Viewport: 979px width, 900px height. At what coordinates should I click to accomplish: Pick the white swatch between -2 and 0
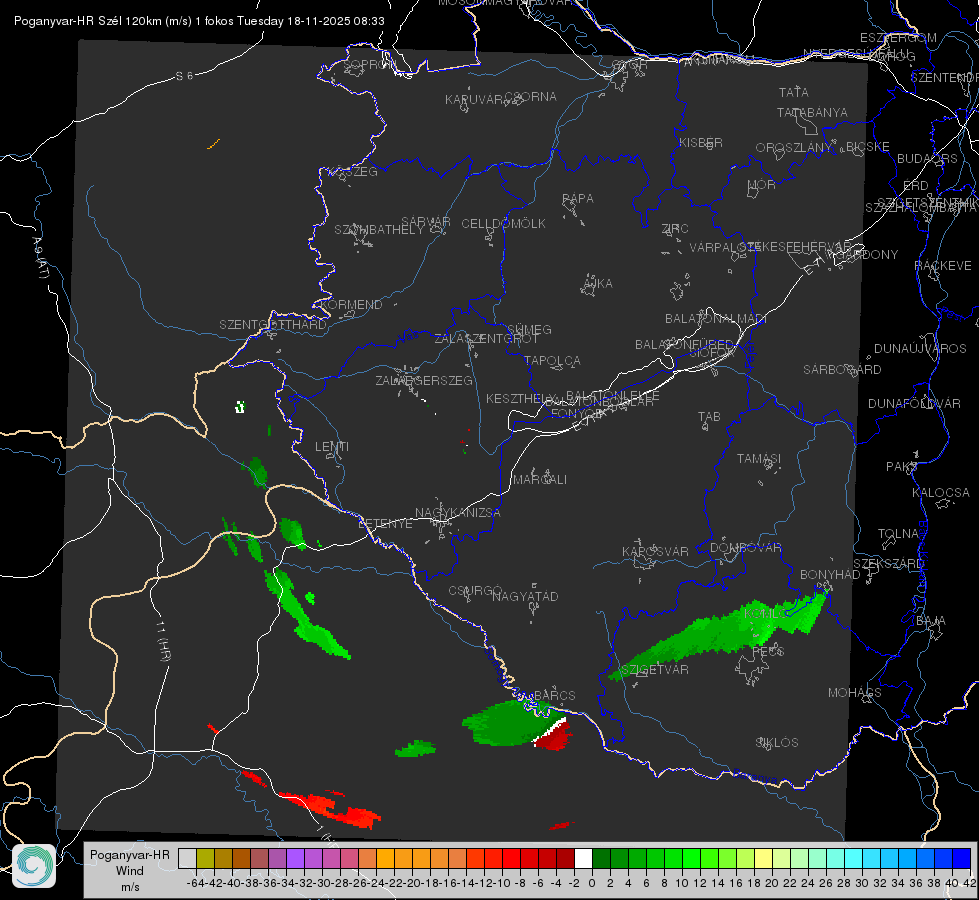pyautogui.click(x=583, y=858)
